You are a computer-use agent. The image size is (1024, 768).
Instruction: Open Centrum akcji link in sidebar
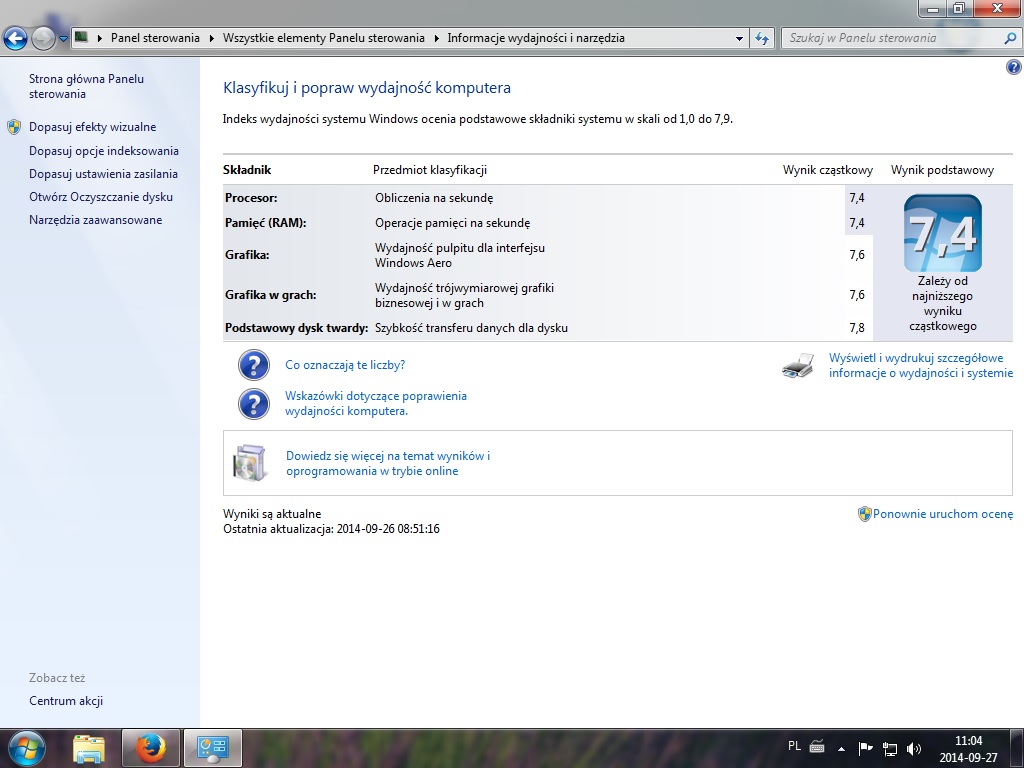66,701
